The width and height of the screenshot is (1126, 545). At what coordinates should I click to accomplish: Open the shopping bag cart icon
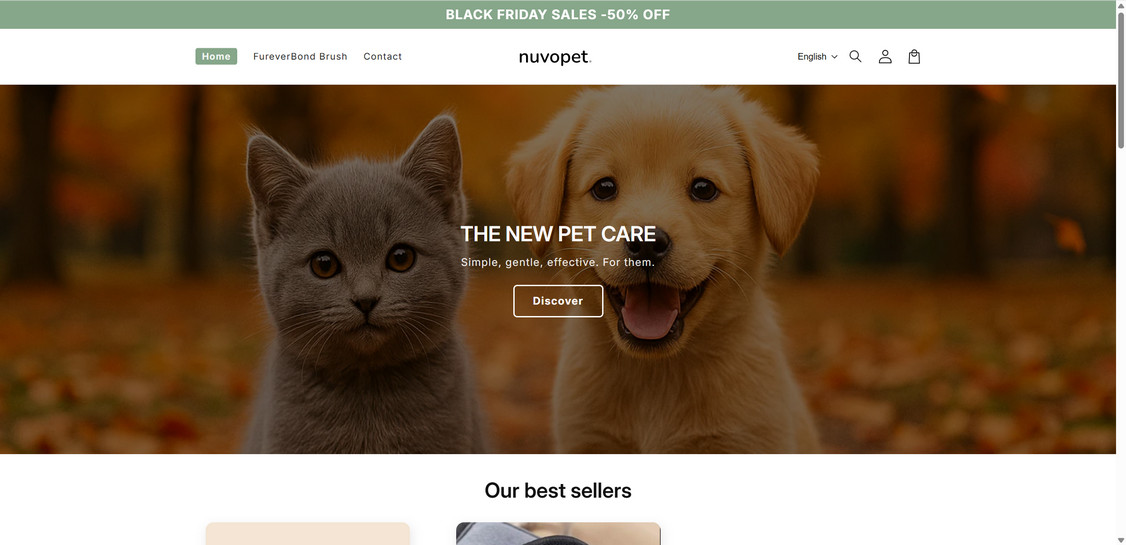(913, 57)
